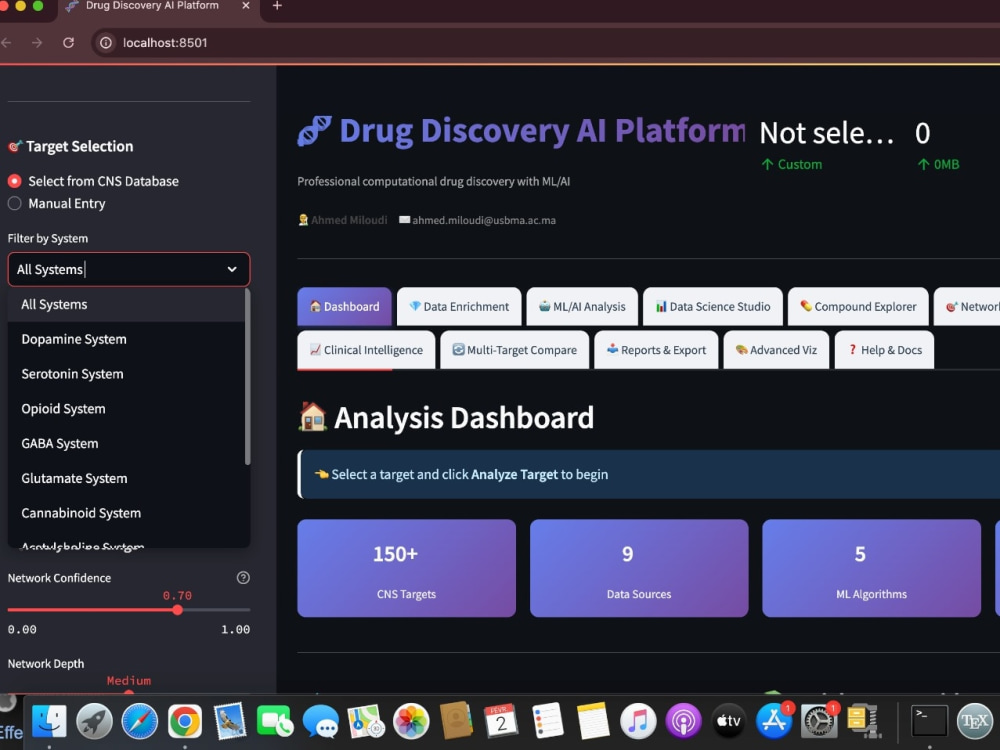Open the Multi-Target Compare tab
This screenshot has width=1000, height=750.
coord(515,350)
